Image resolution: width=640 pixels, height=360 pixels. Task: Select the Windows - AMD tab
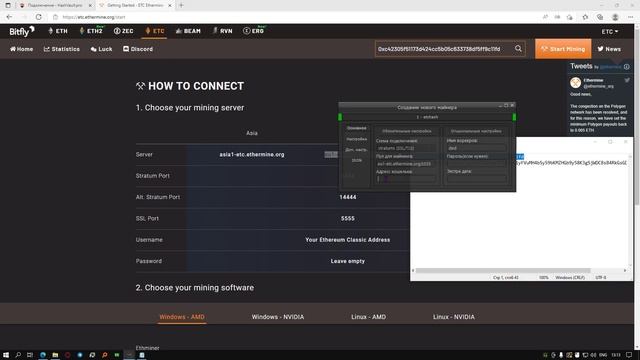click(x=182, y=317)
